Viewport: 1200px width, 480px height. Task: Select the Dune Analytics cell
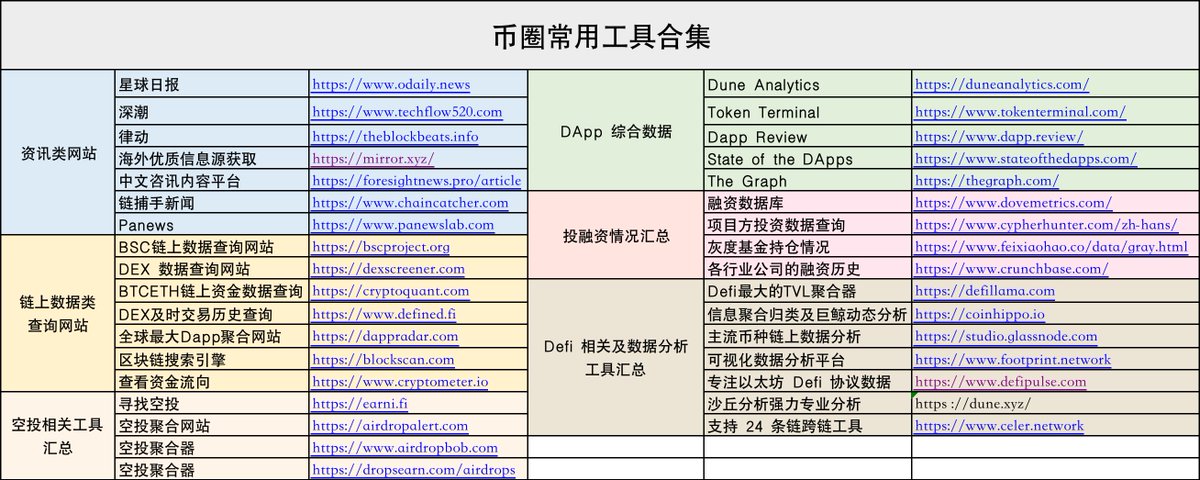click(807, 85)
